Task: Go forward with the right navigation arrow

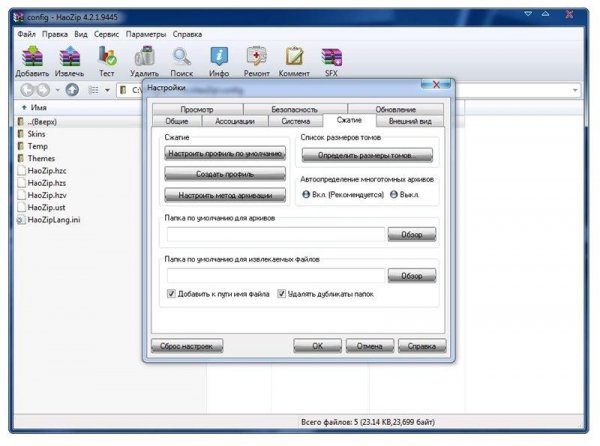Action: pyautogui.click(x=43, y=90)
